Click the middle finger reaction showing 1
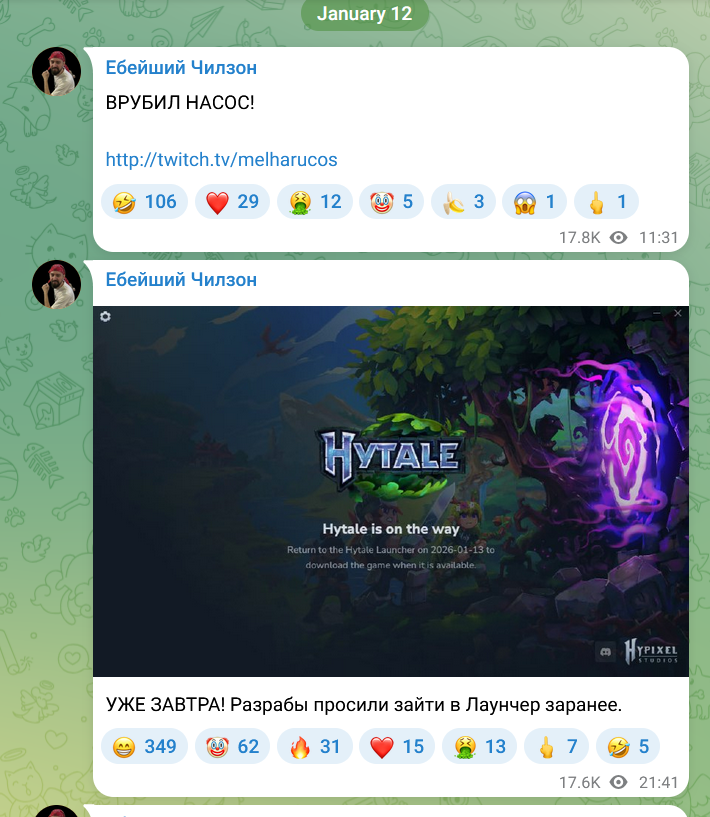 (x=606, y=202)
